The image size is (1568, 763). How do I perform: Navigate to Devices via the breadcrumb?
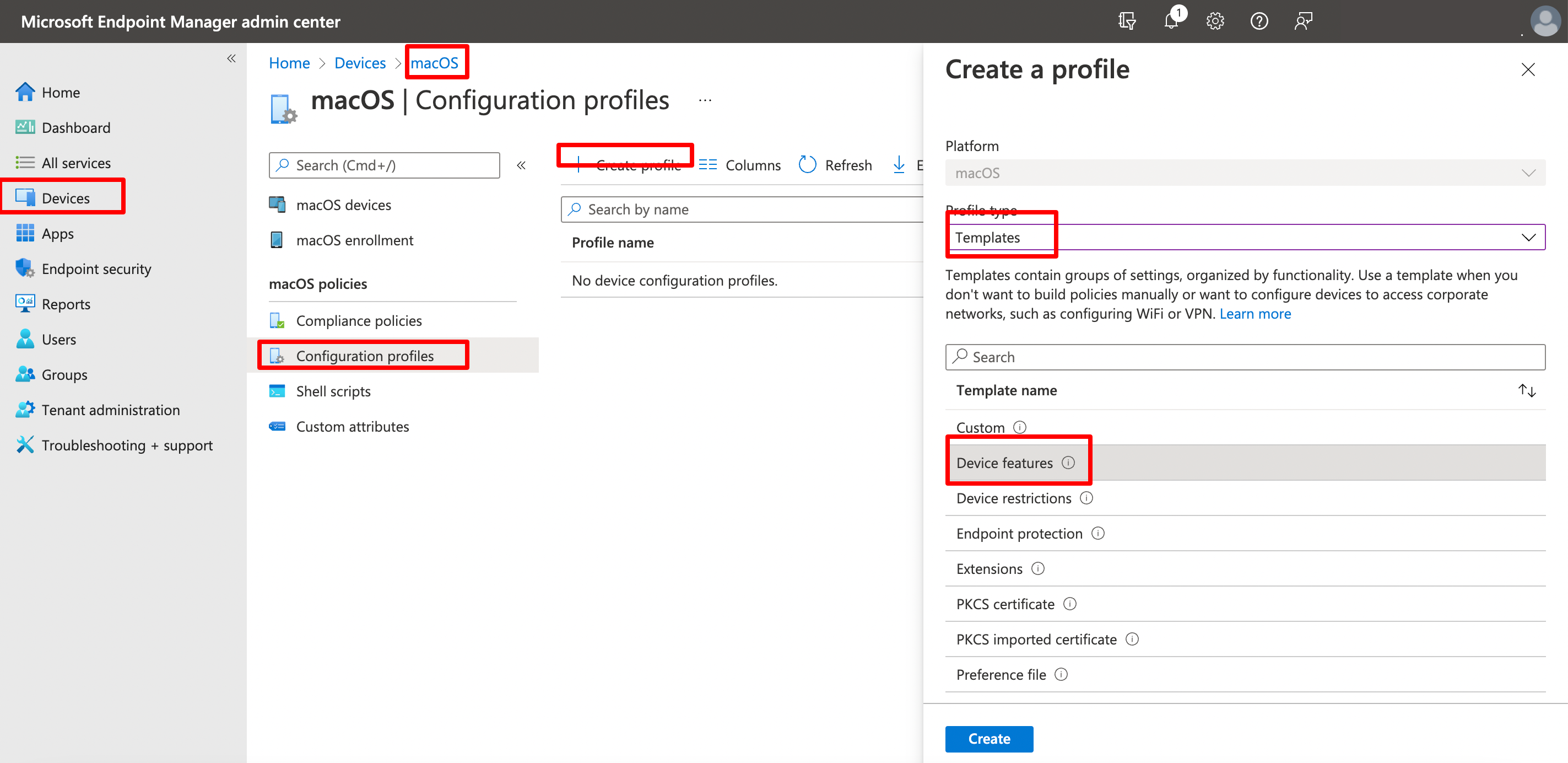click(360, 62)
